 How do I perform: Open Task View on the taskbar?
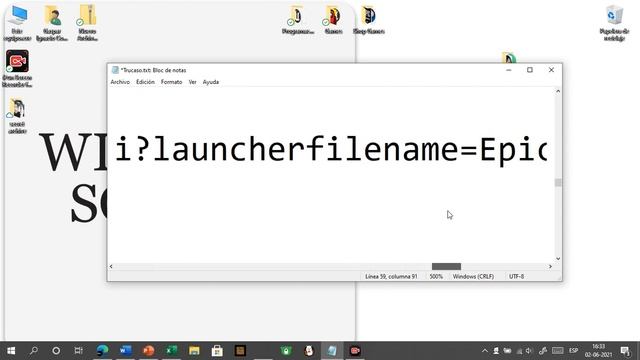[78, 351]
